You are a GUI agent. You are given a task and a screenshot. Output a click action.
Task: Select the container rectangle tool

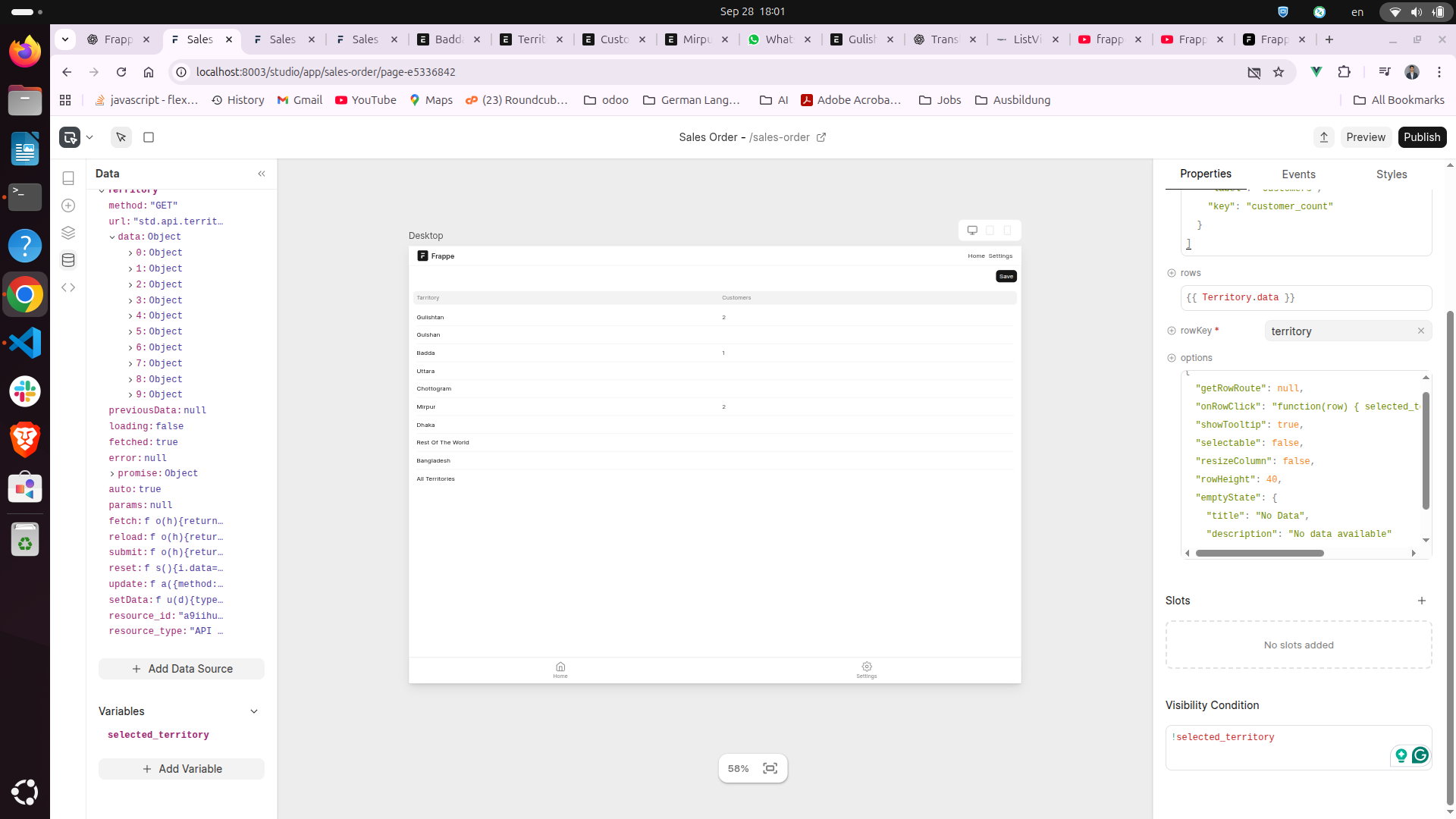(x=149, y=137)
